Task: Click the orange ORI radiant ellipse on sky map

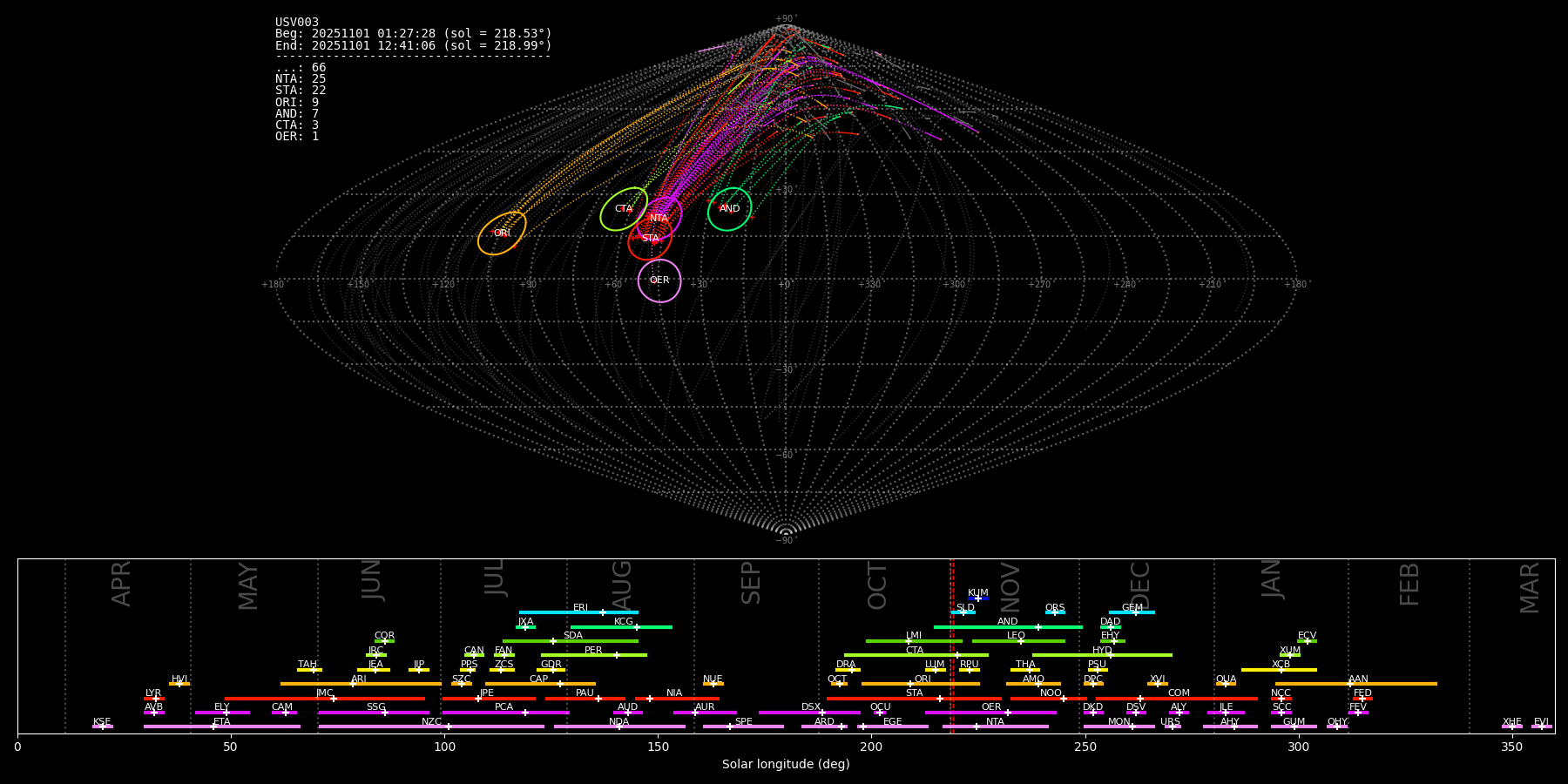Action: 502,233
